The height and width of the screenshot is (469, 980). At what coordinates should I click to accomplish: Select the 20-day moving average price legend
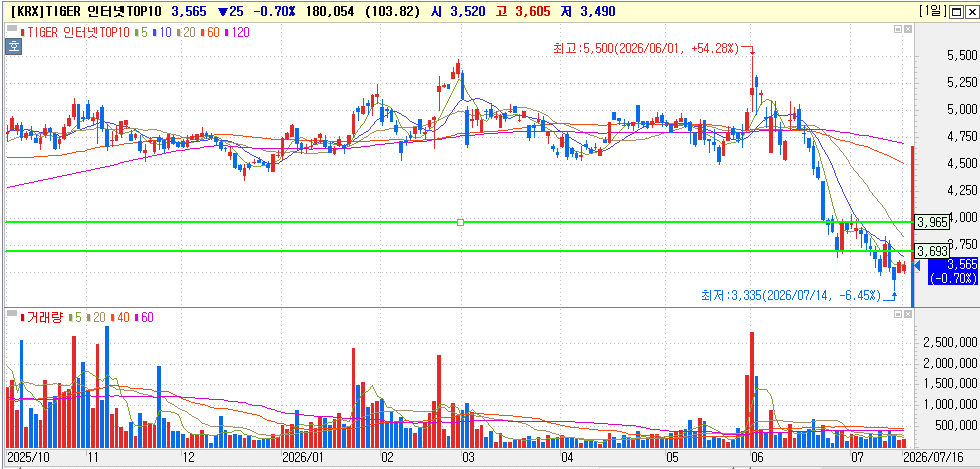[x=188, y=33]
